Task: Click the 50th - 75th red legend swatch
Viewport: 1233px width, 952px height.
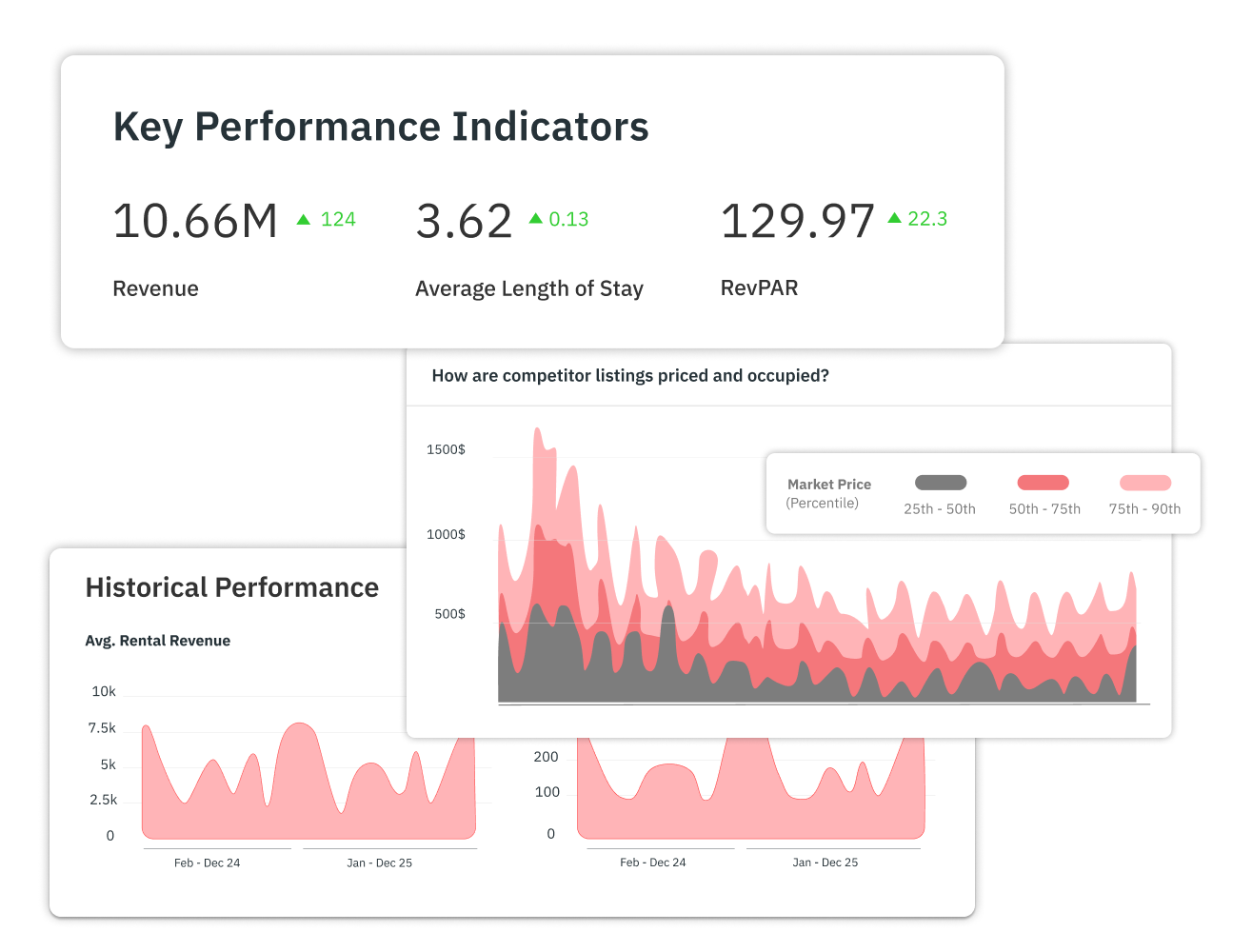Action: pyautogui.click(x=1044, y=483)
